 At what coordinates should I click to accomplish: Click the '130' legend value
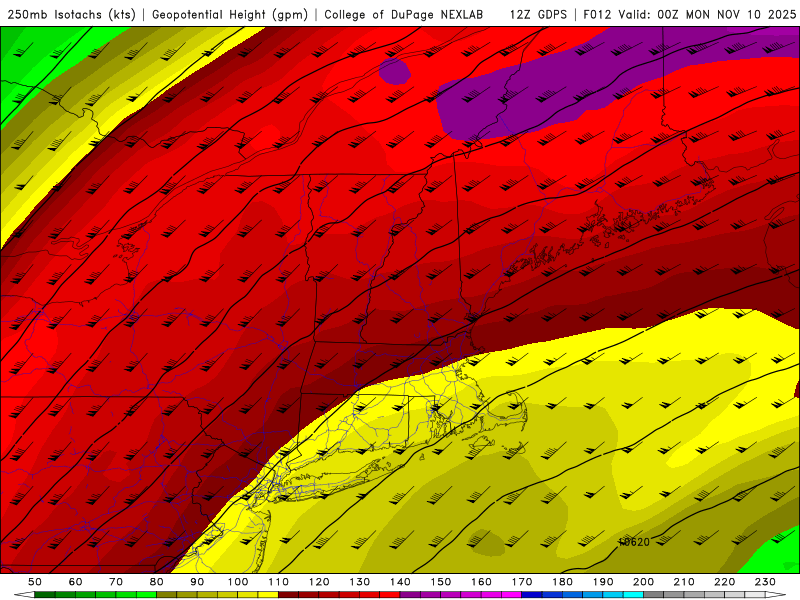[360, 582]
